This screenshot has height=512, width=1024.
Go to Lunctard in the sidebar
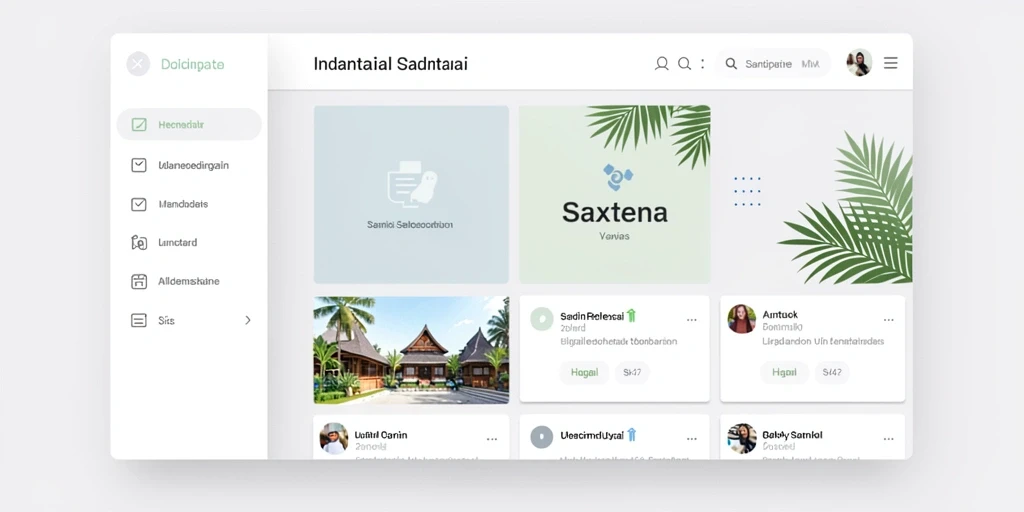coord(189,242)
